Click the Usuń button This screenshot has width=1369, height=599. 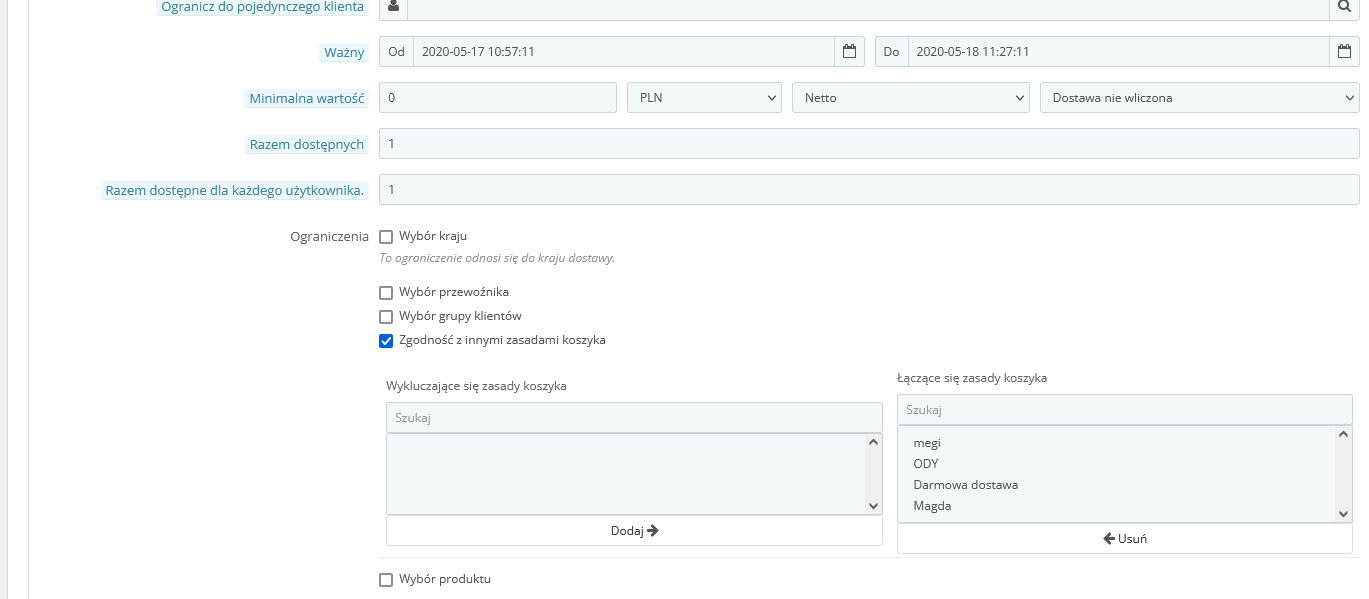point(1125,539)
